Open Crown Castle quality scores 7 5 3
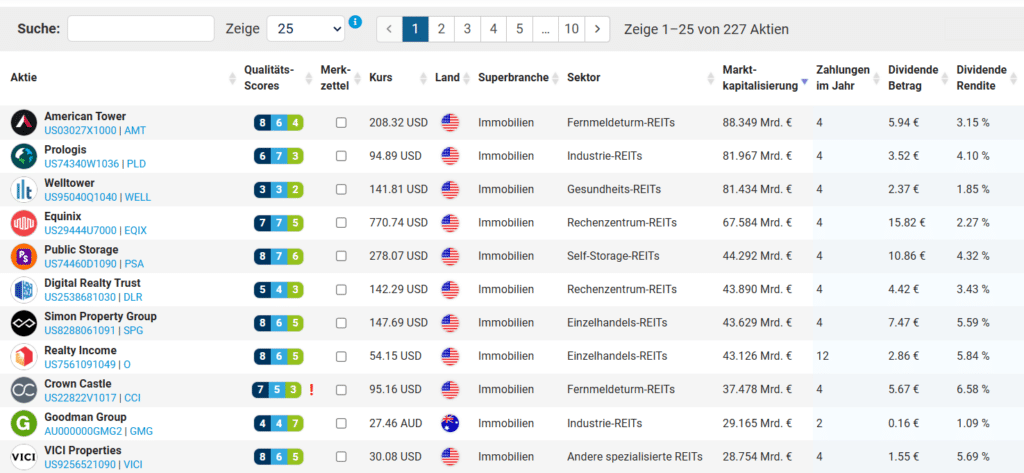 tap(277, 390)
